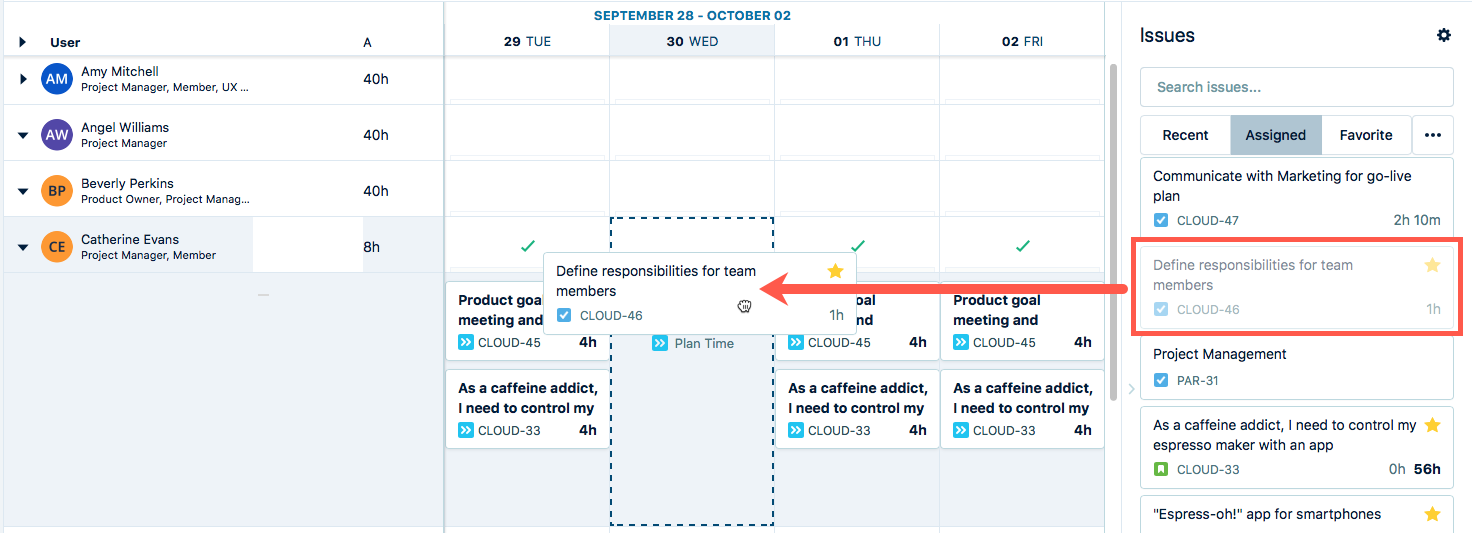Screen dimensions: 1472x533
Task: Open the more options ellipsis button
Action: [x=1432, y=135]
